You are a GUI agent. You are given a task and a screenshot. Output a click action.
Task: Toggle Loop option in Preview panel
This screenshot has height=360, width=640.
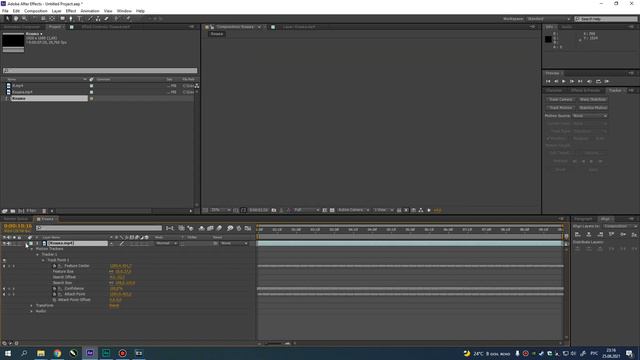click(598, 82)
